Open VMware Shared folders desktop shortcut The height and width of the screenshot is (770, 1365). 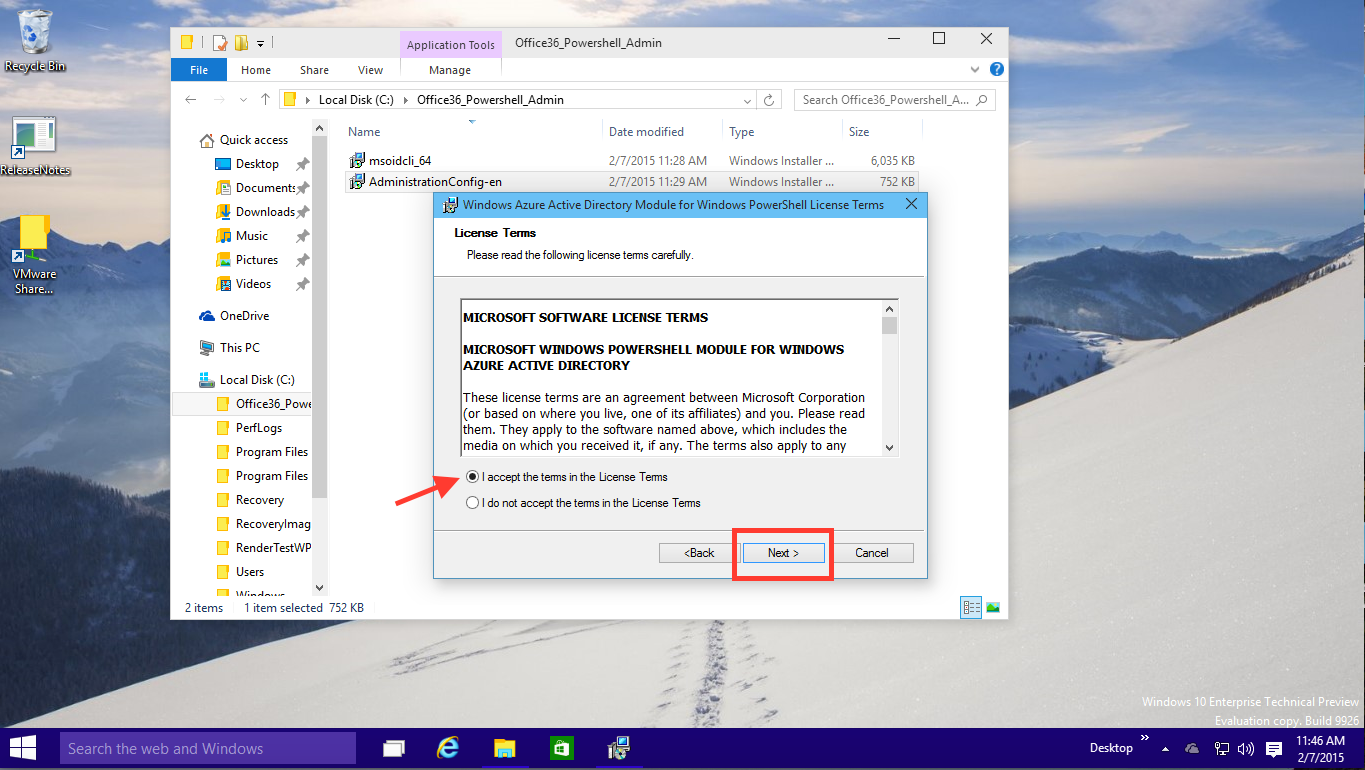[35, 255]
